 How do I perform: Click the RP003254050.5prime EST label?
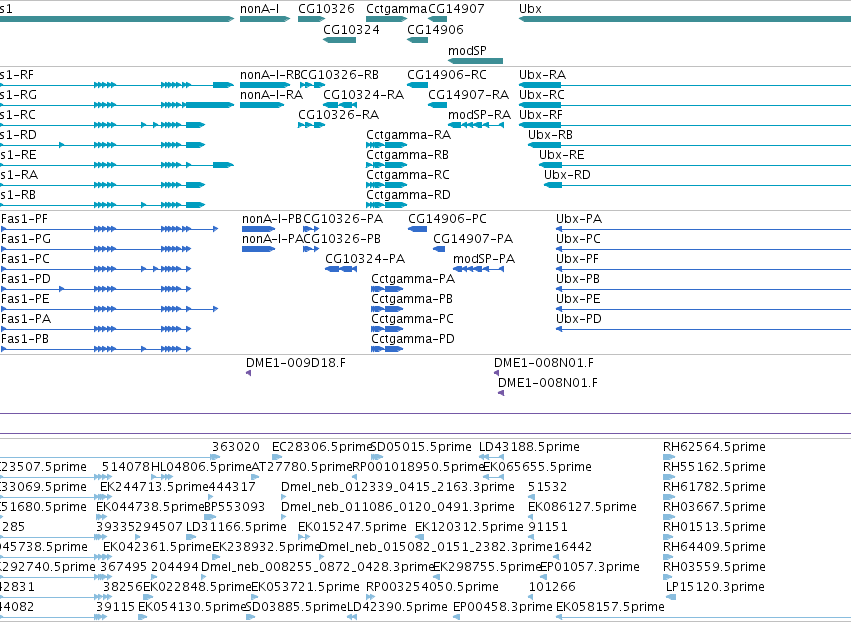pyautogui.click(x=433, y=587)
